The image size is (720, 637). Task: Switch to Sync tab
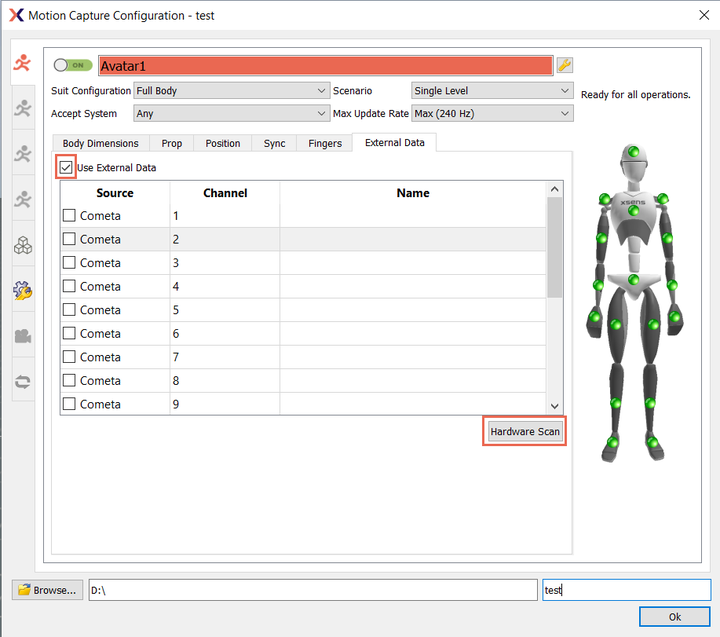point(275,143)
